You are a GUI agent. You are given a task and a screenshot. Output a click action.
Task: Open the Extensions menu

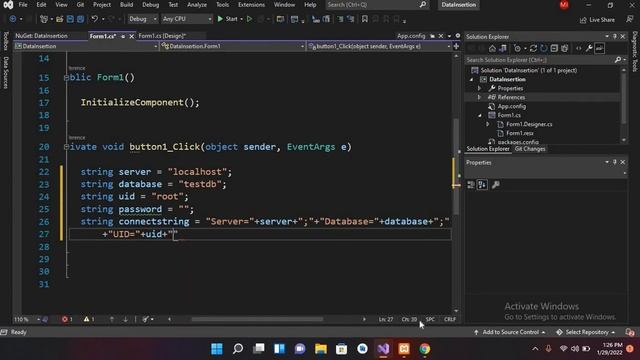(x=251, y=5)
